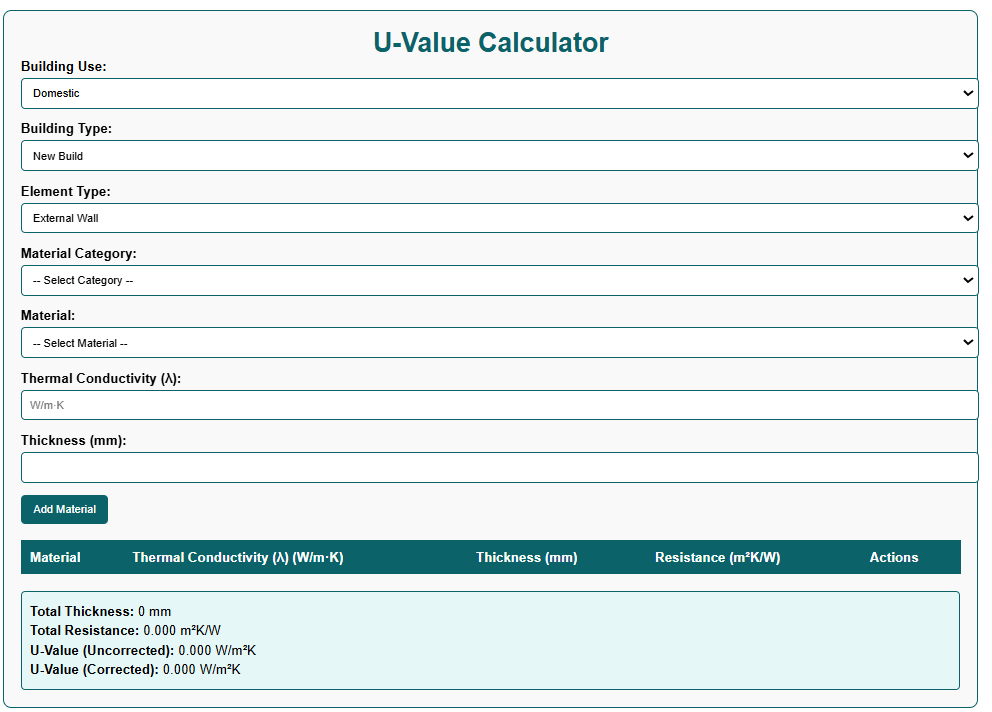Click the Thickness mm table header
Viewport: 992px width, 712px height.
(x=527, y=557)
